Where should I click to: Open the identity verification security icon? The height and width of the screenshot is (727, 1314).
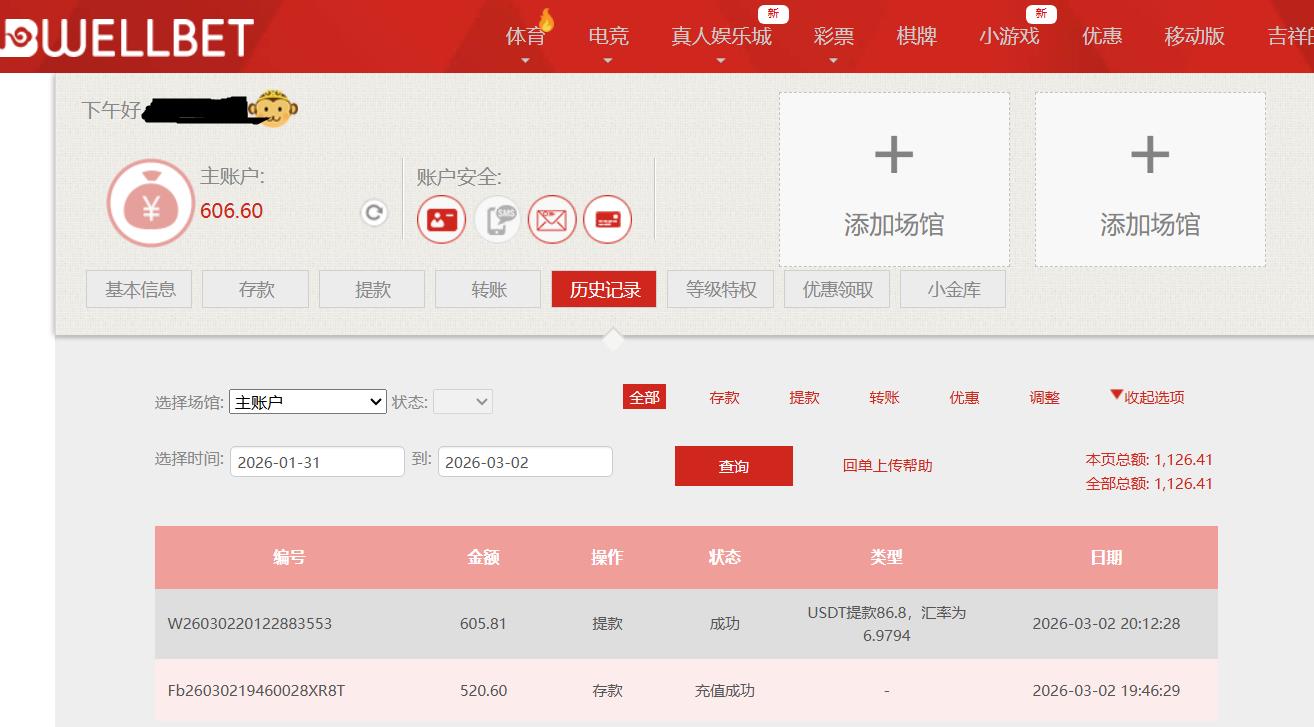(441, 219)
